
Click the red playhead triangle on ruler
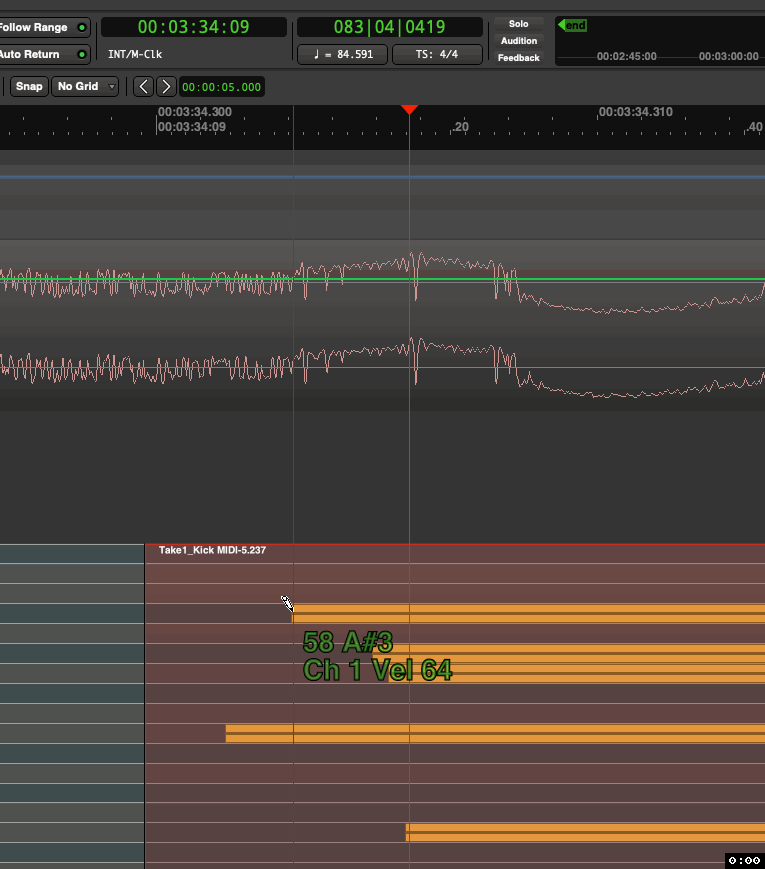(x=409, y=109)
